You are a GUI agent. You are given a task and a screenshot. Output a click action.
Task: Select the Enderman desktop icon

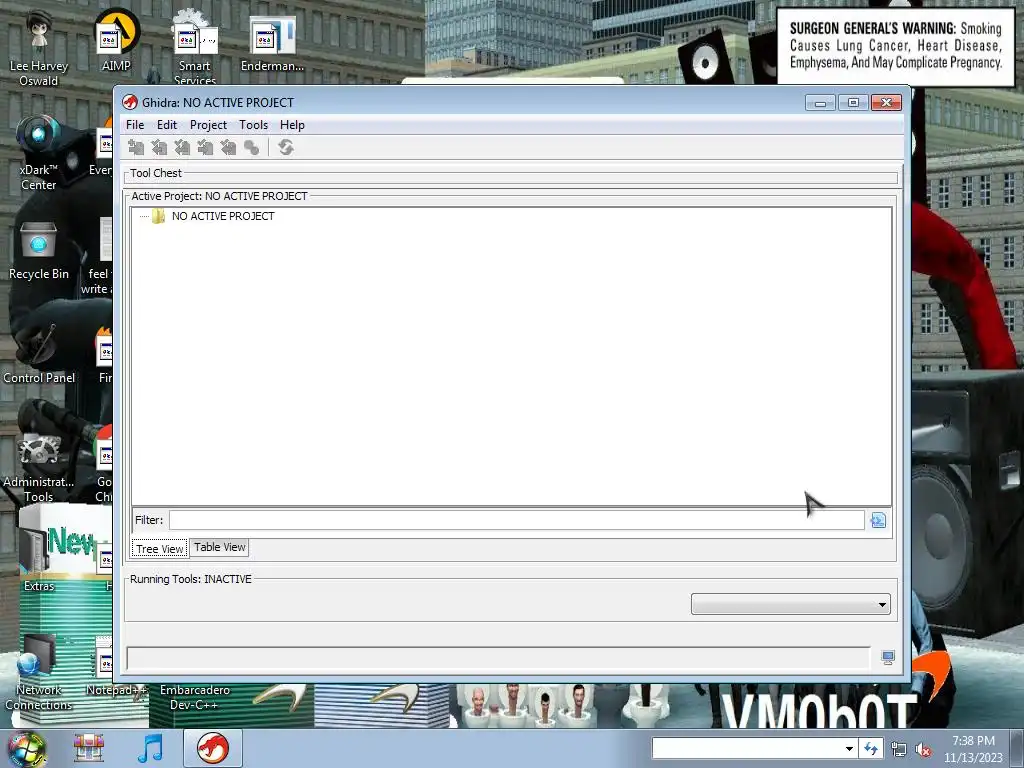272,43
